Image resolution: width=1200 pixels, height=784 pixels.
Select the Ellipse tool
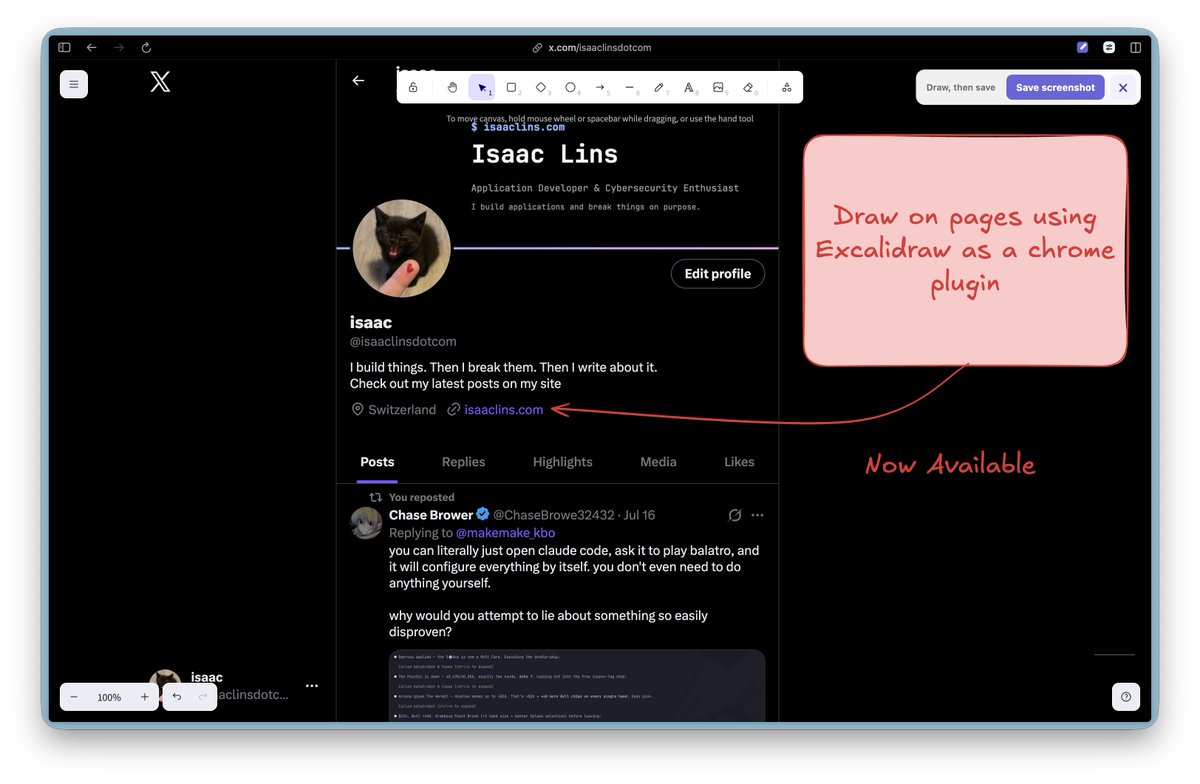pyautogui.click(x=570, y=88)
